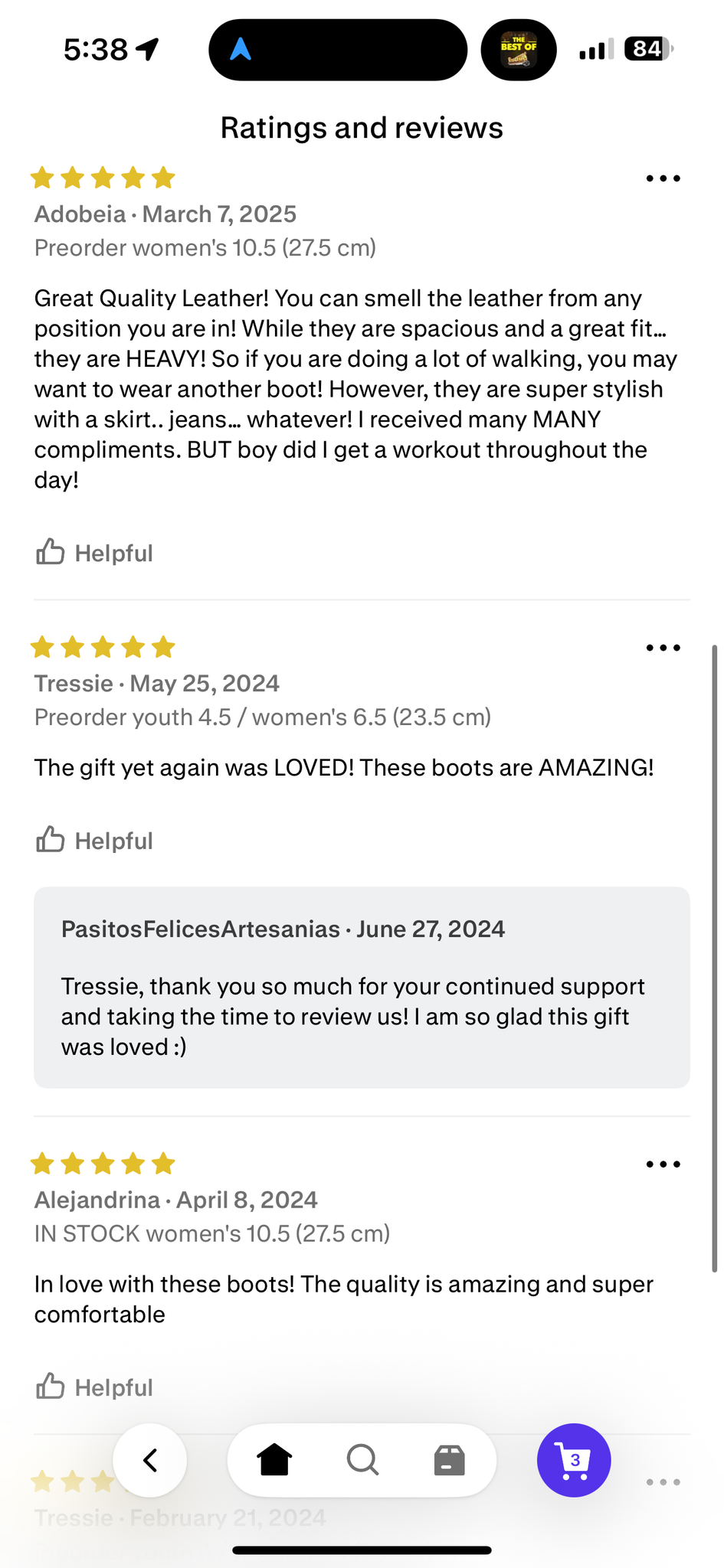Viewport: 724px width, 1568px height.
Task: Tap the five-star rating on Alejandrina's review
Action: 103,1165
